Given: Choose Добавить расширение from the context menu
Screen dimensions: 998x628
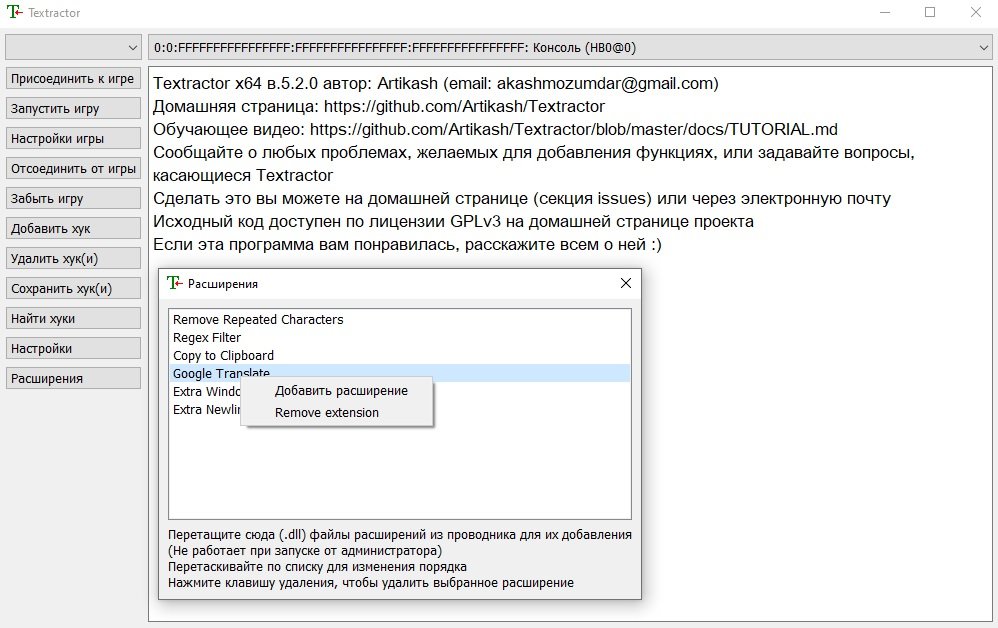Looking at the screenshot, I should 341,391.
